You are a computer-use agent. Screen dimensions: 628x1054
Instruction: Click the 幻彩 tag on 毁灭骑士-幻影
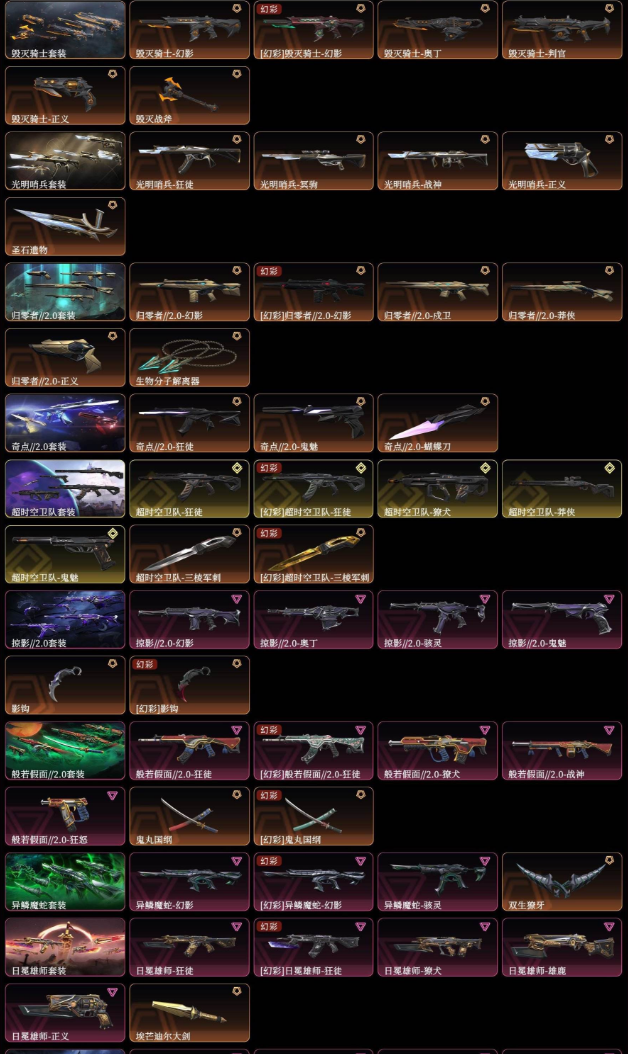point(269,9)
